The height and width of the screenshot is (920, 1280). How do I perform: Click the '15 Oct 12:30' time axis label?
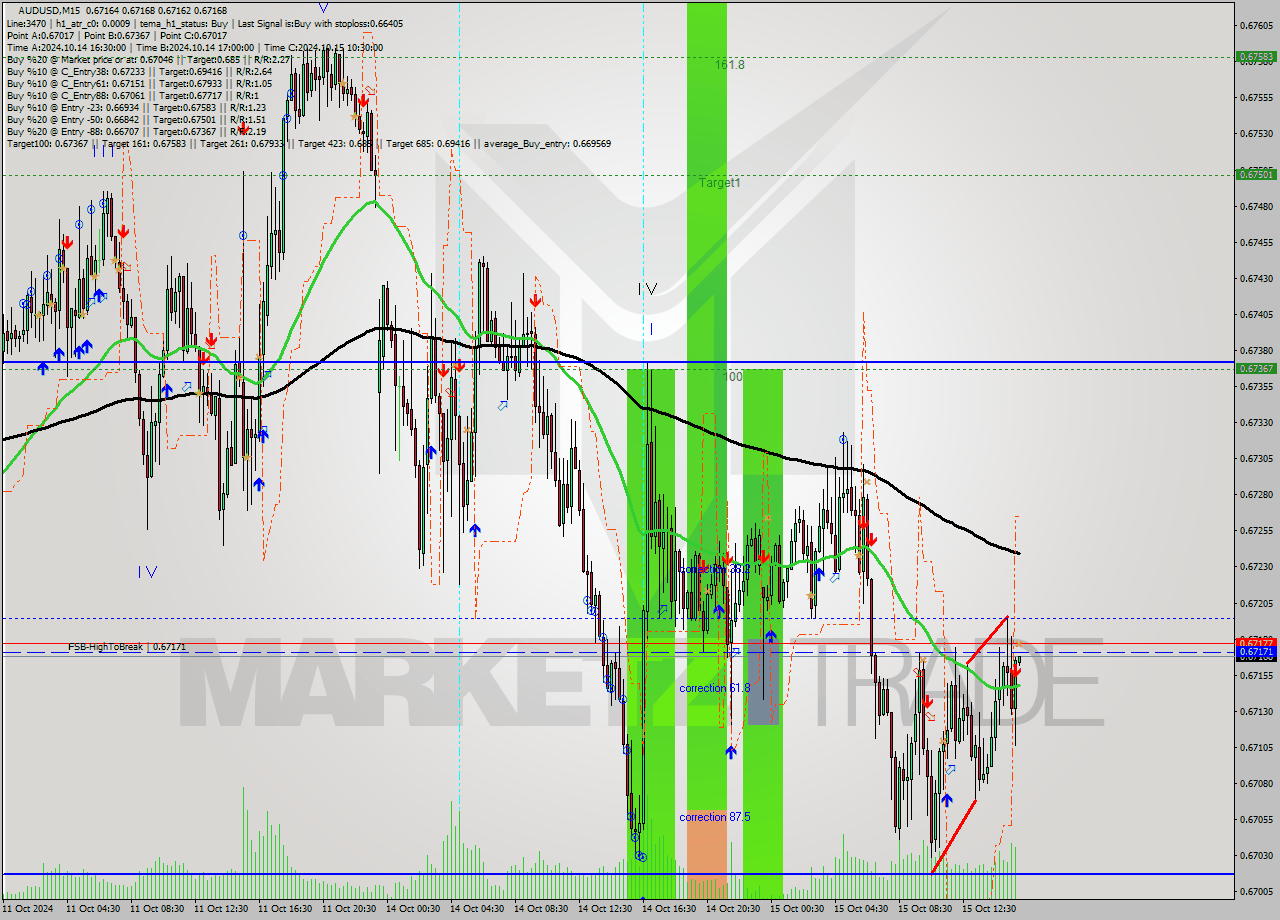pos(988,909)
